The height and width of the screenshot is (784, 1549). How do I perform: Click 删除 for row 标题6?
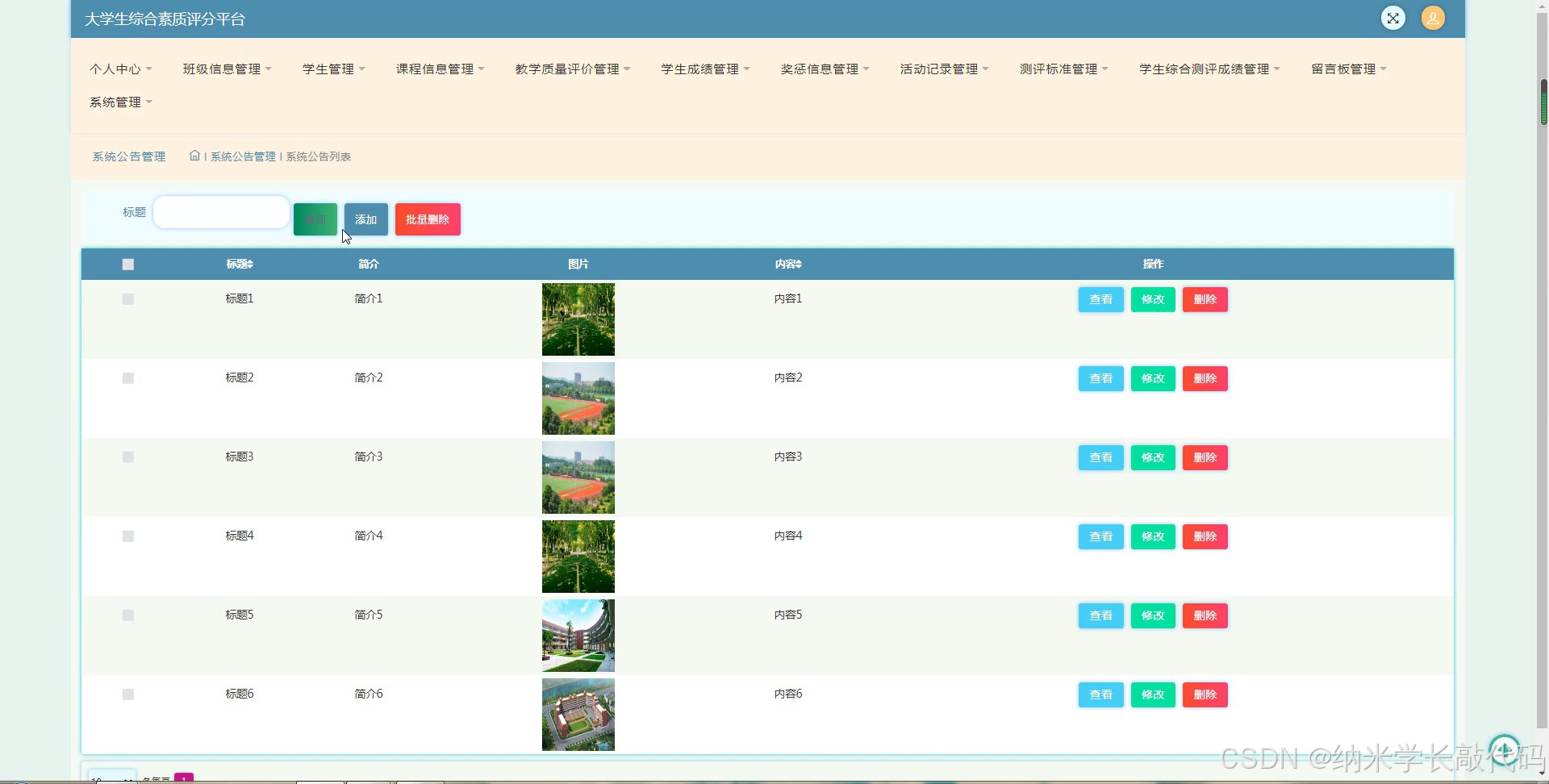point(1205,694)
